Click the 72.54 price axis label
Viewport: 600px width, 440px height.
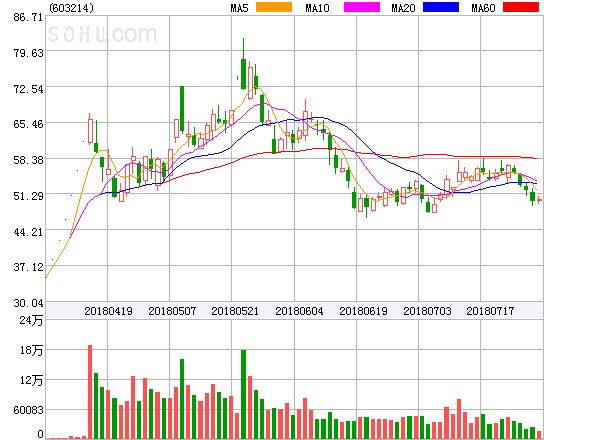(28, 89)
